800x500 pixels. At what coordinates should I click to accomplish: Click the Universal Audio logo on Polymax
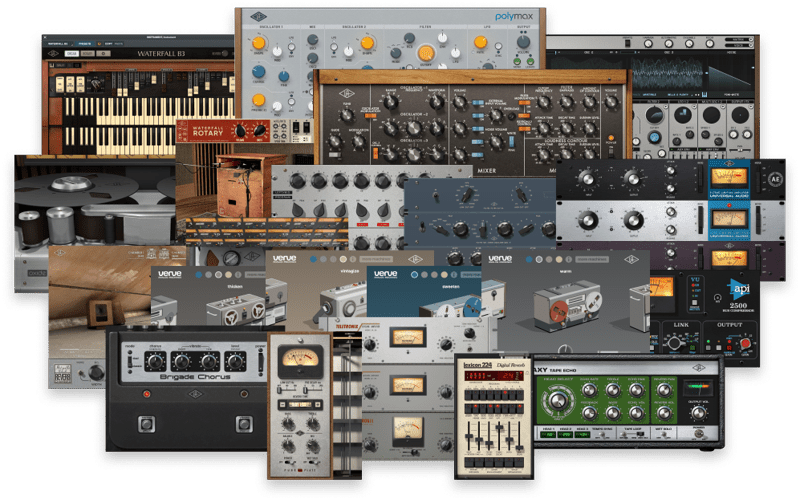click(x=259, y=17)
